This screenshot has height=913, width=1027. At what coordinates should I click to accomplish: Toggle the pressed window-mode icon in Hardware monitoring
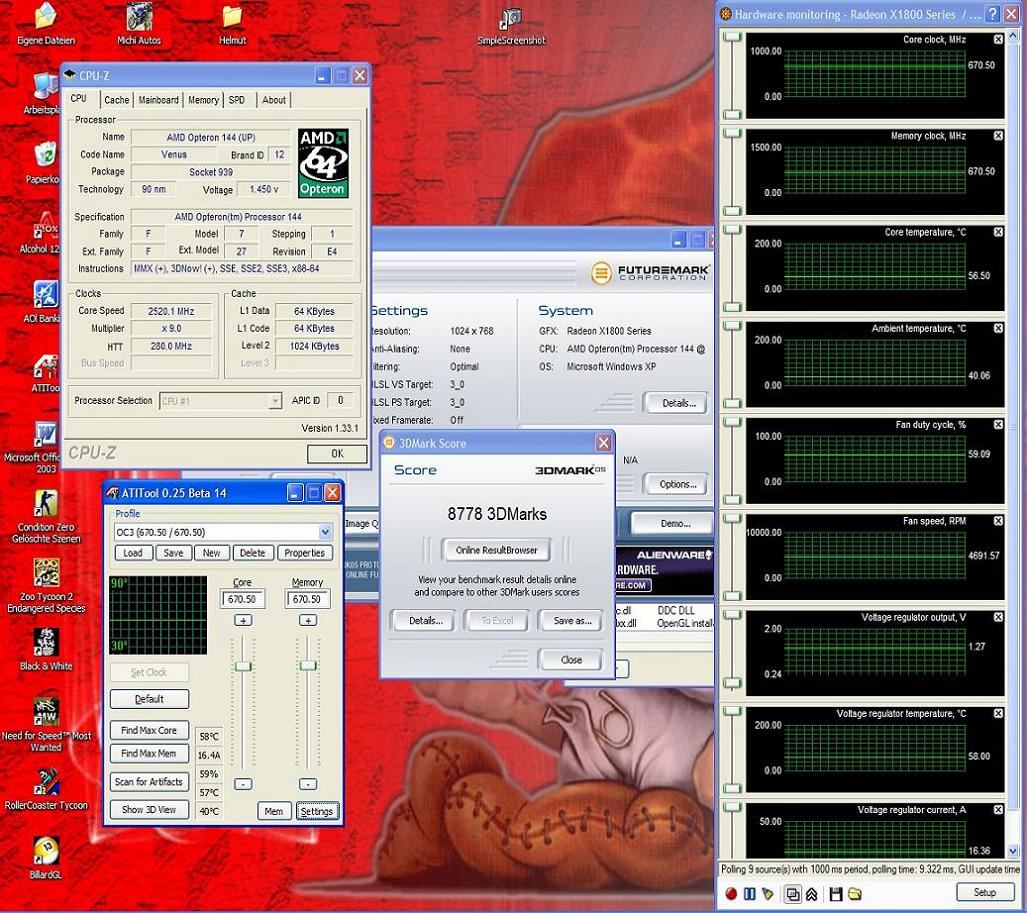click(793, 893)
